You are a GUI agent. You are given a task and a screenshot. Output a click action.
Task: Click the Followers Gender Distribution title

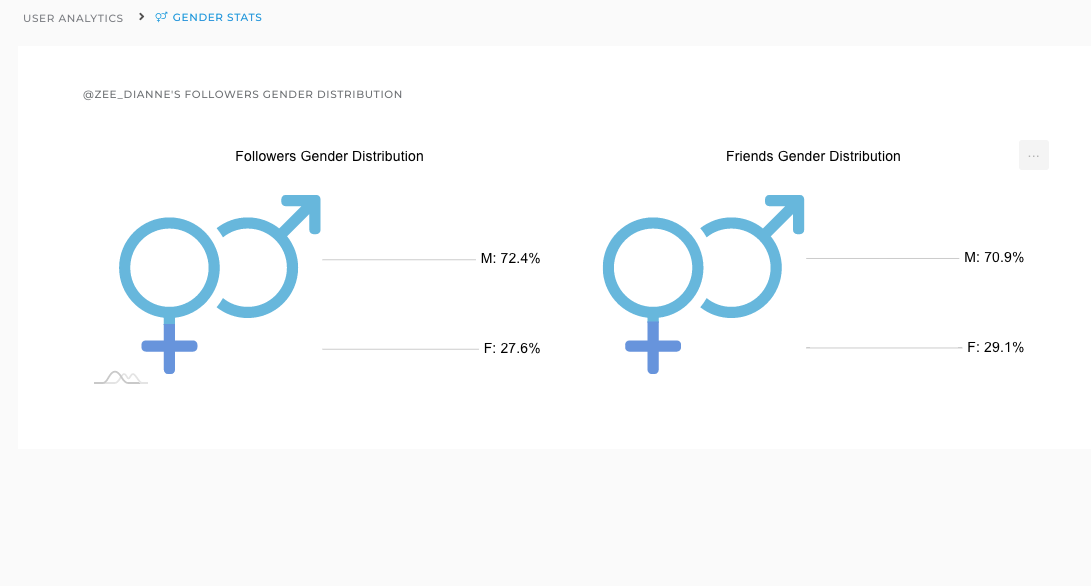329,156
